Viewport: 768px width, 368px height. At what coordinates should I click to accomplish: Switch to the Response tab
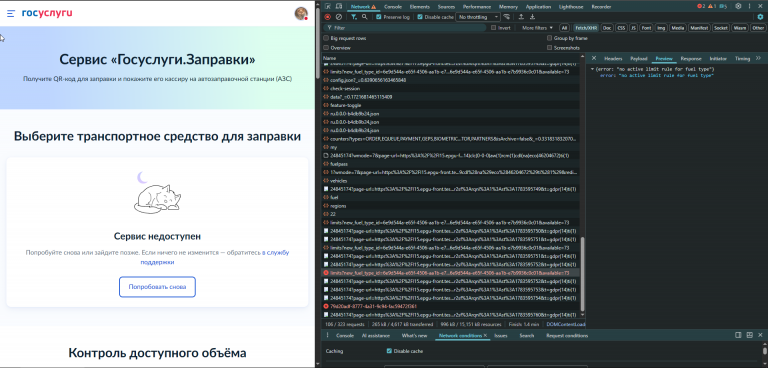point(691,58)
